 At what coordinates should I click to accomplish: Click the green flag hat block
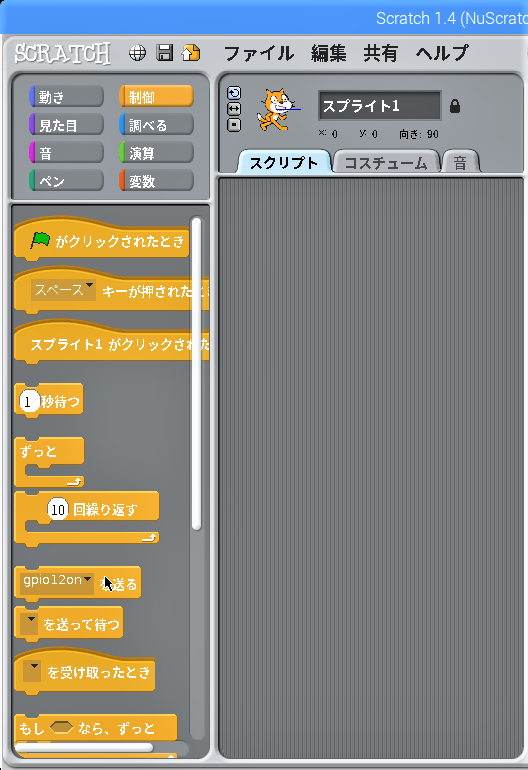(x=102, y=239)
